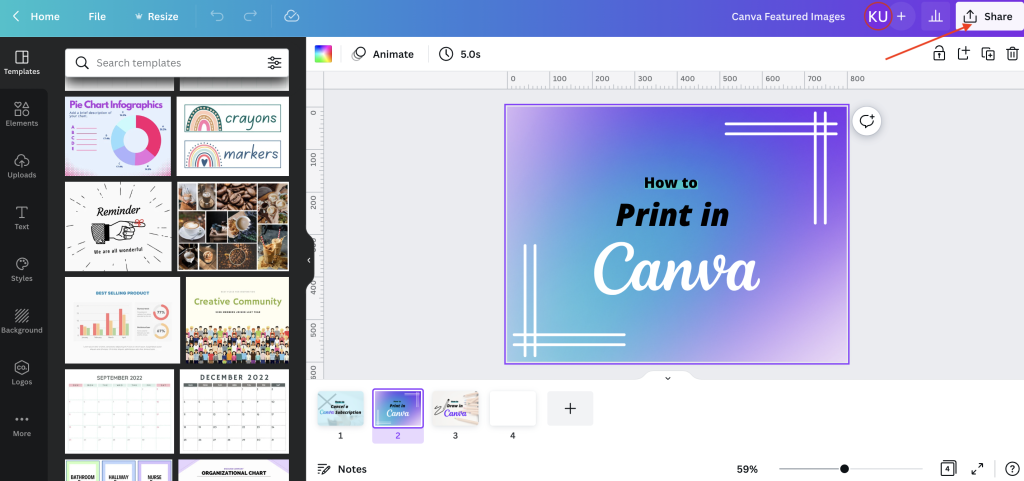Delete page using trash icon
The height and width of the screenshot is (481, 1024).
[1012, 54]
